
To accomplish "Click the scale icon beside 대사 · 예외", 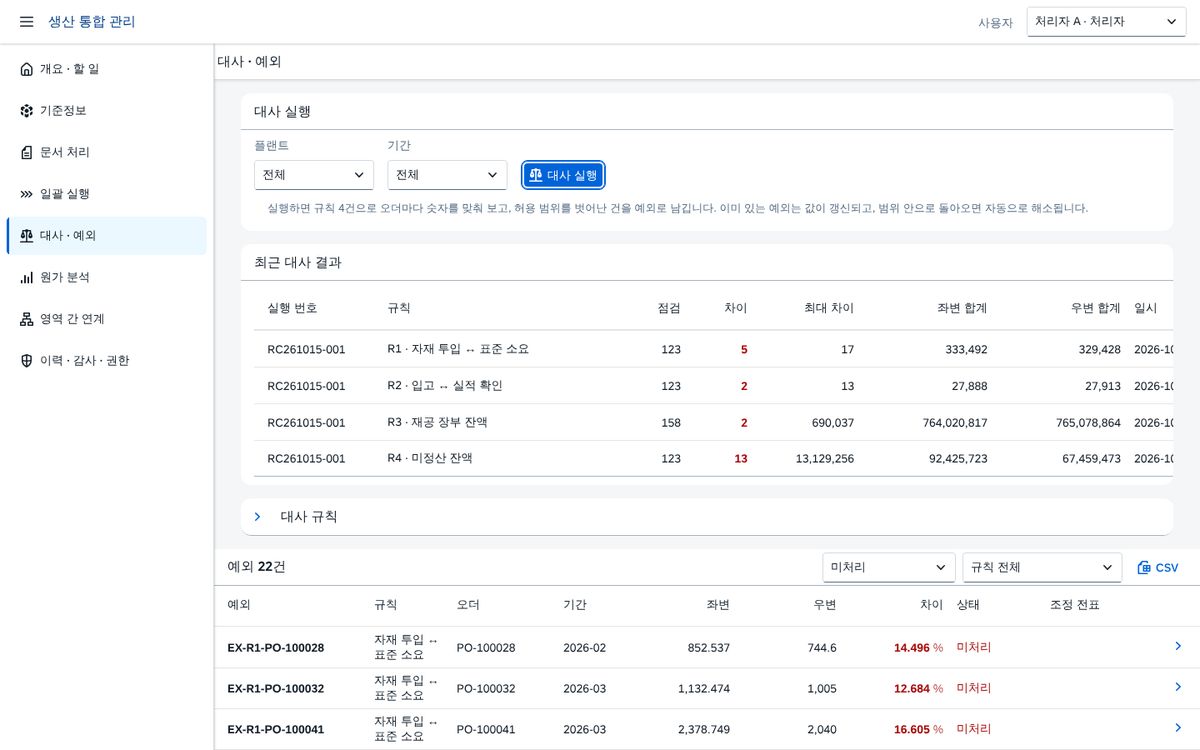I will pos(27,236).
